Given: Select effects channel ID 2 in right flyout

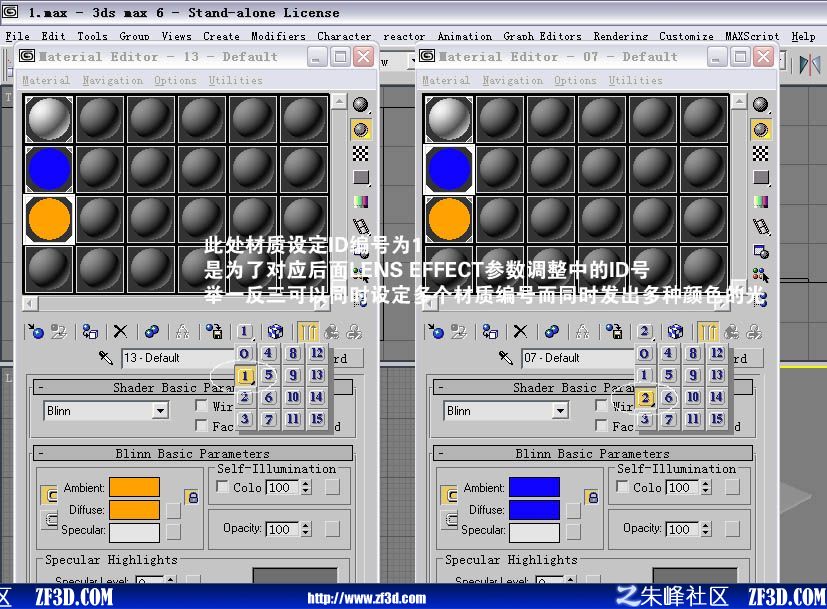Looking at the screenshot, I should [x=646, y=398].
